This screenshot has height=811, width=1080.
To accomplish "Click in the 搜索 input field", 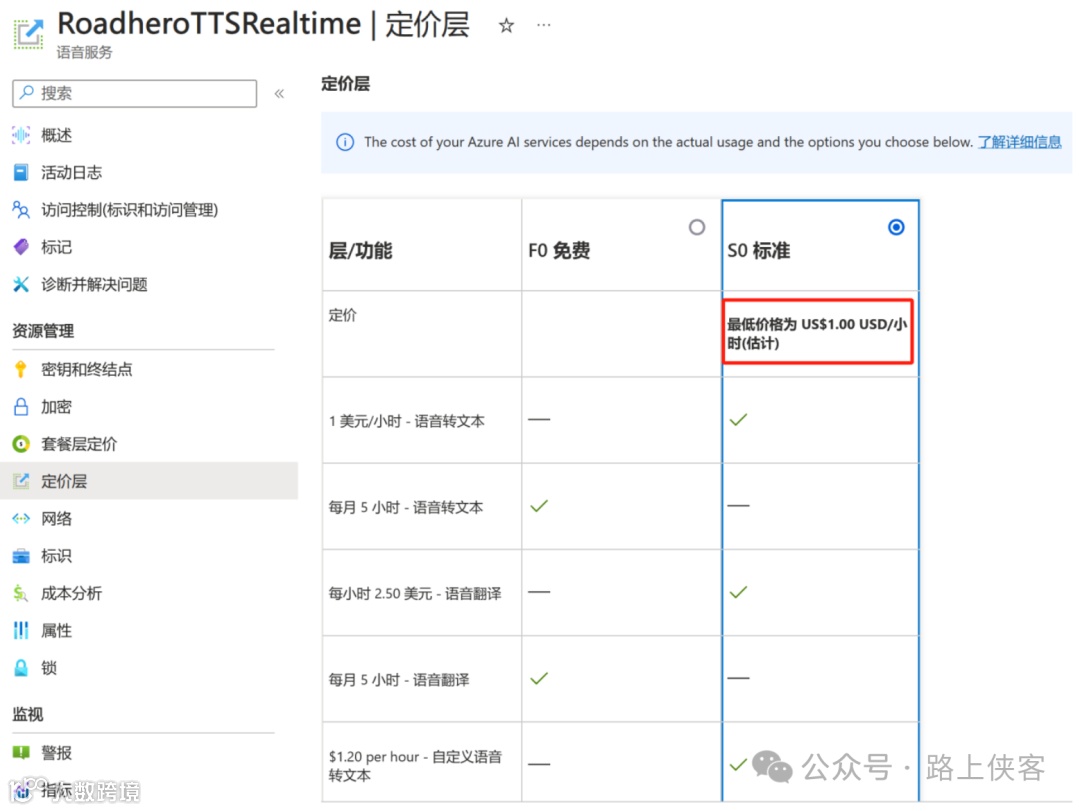I will point(134,93).
